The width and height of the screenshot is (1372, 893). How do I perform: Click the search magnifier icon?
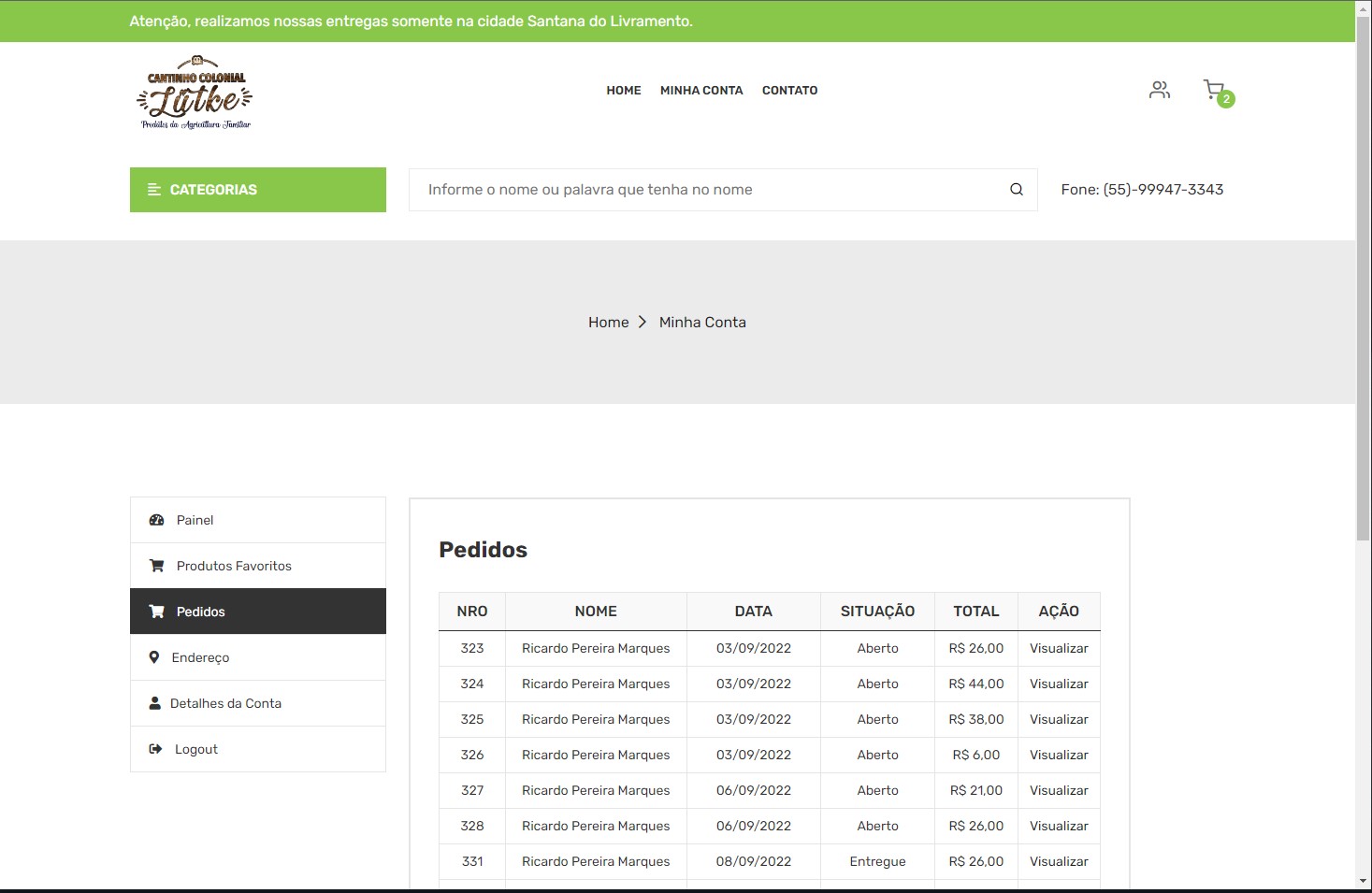1017,190
